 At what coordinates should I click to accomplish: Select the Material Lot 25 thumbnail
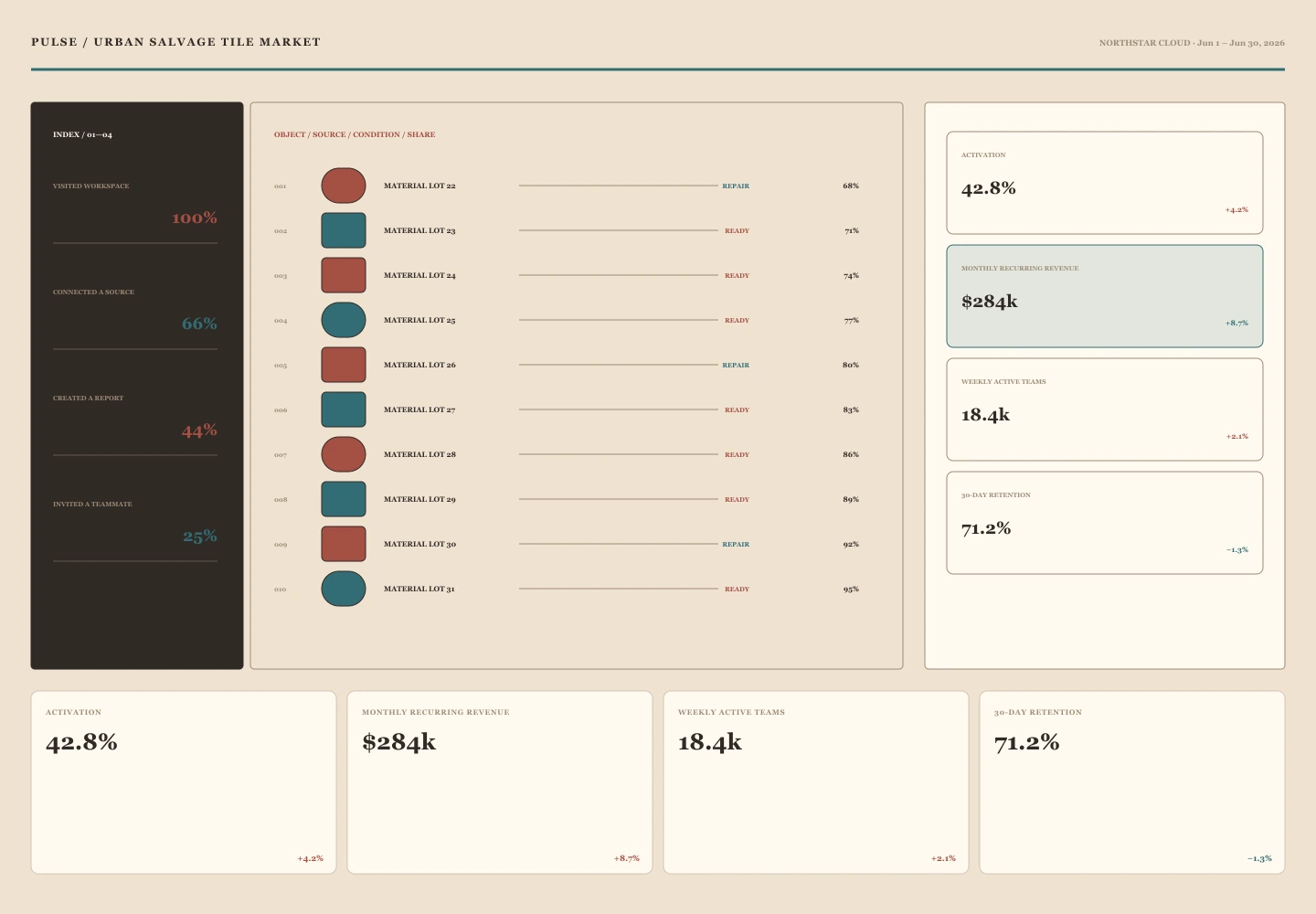(344, 320)
